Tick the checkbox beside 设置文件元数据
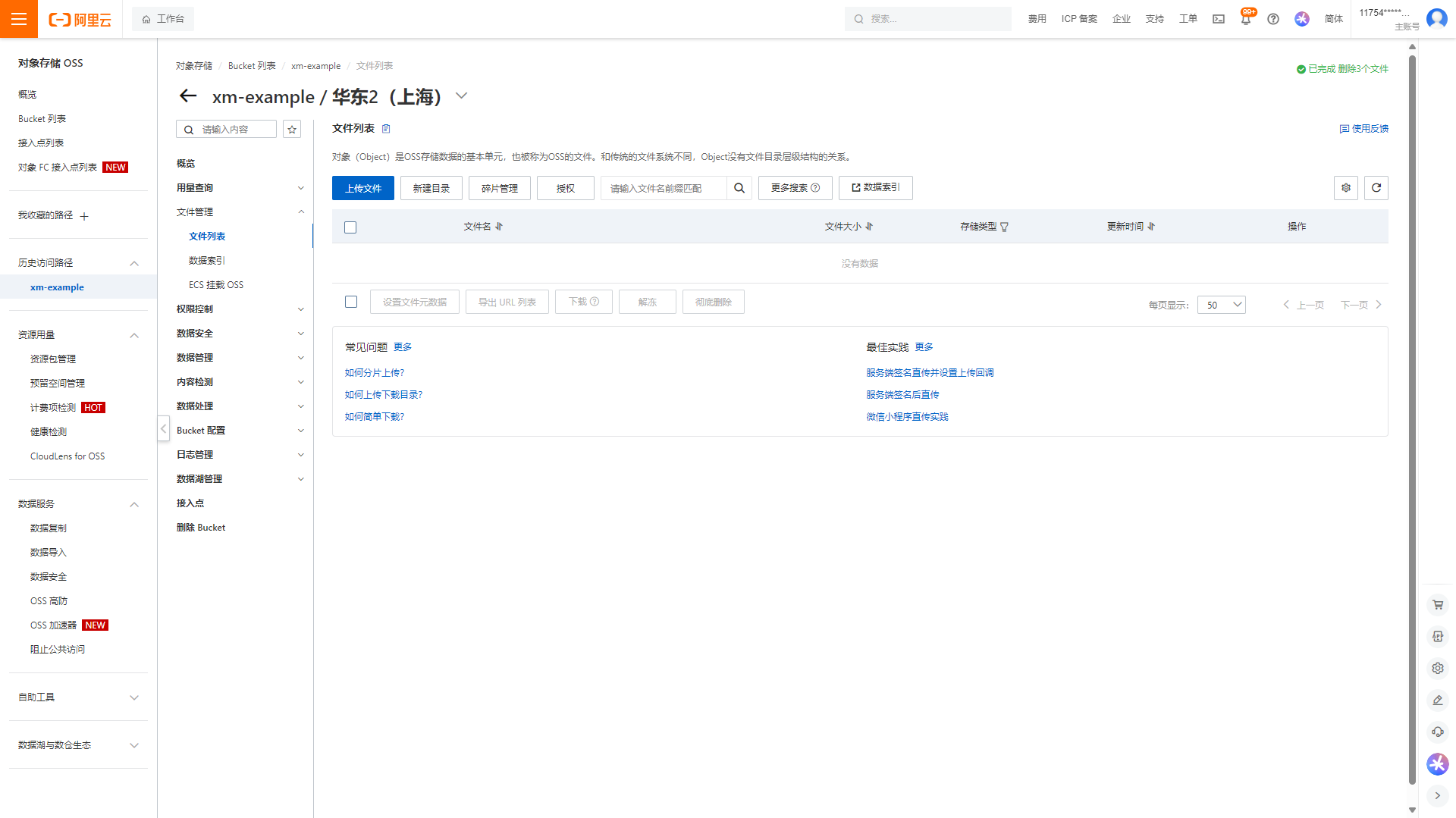 pos(351,302)
